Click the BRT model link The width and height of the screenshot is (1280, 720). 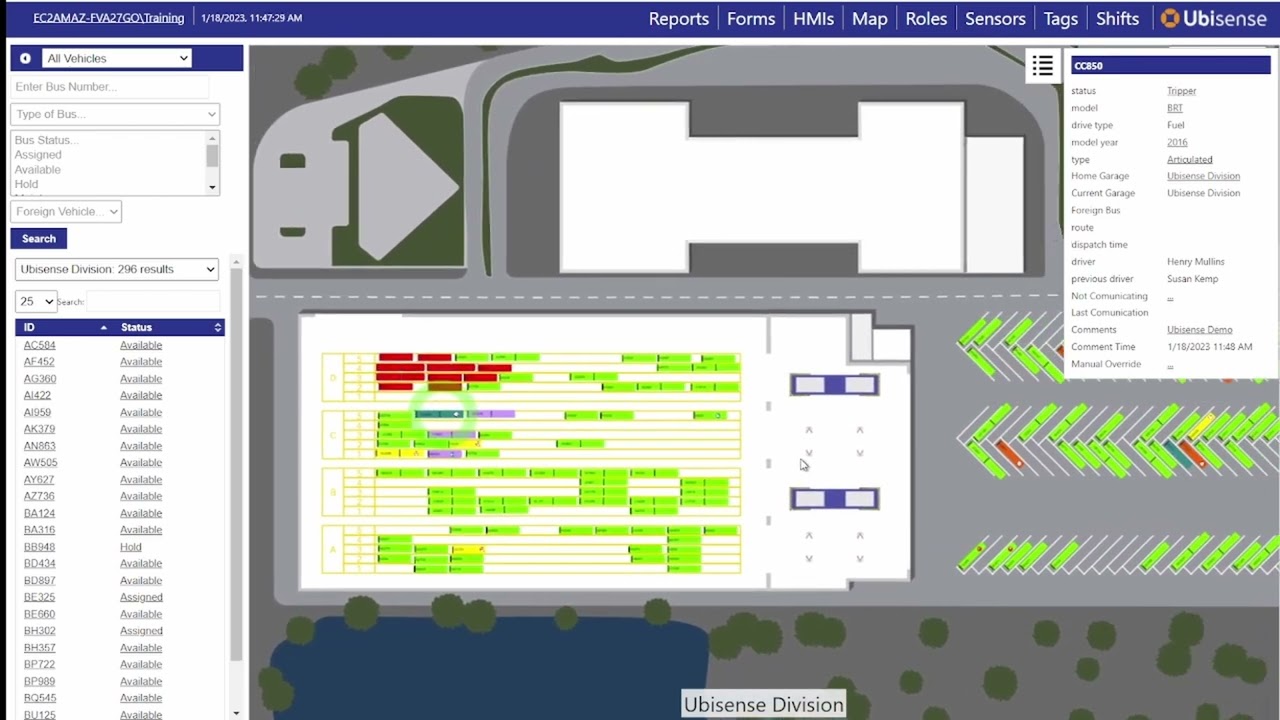(x=1175, y=108)
